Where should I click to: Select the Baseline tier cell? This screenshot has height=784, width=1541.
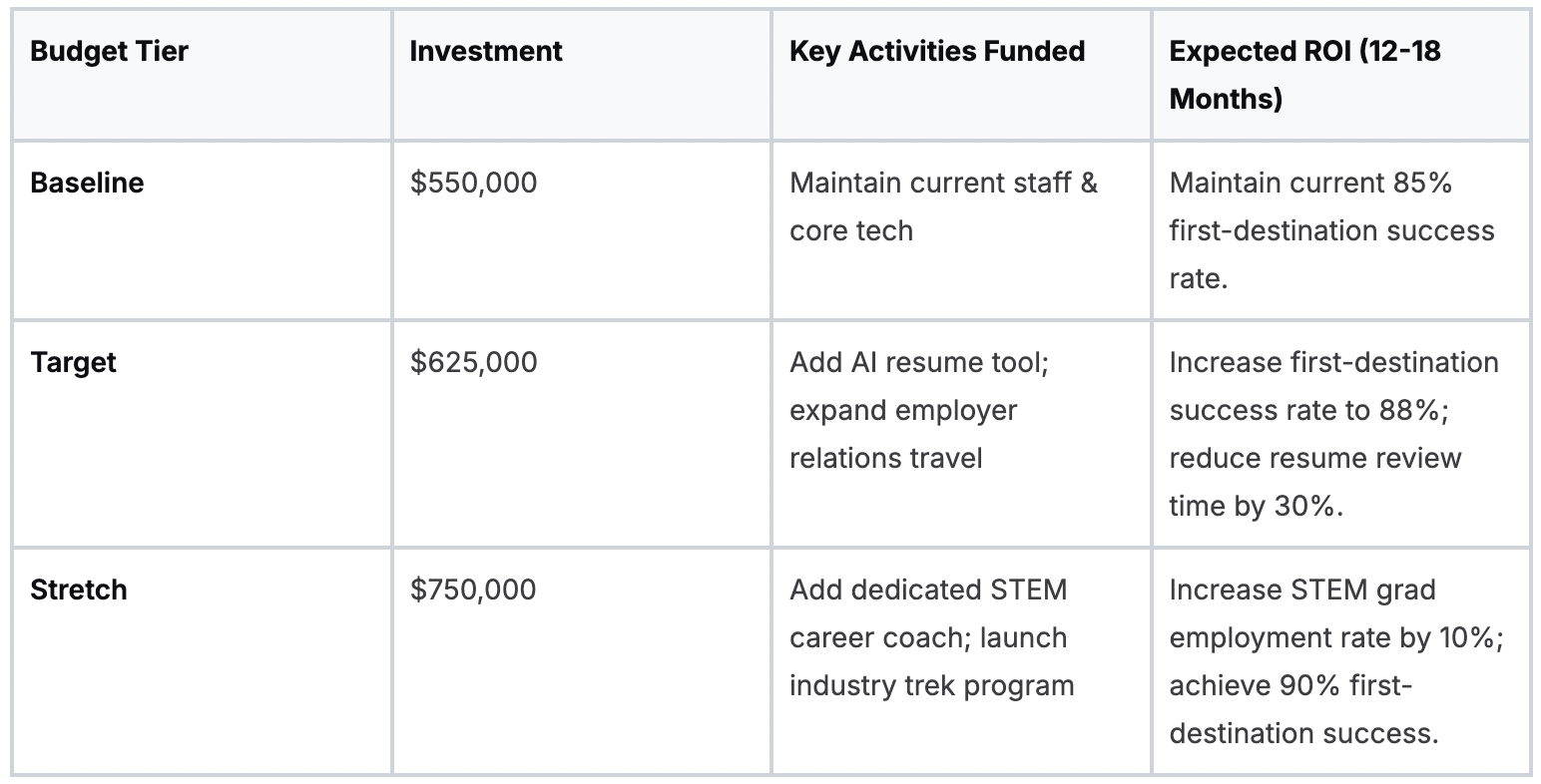(87, 184)
